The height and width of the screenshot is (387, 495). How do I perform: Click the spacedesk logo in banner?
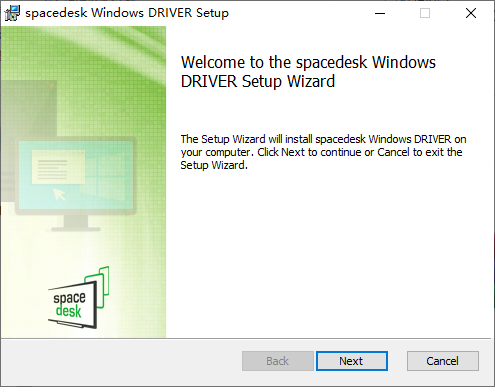pyautogui.click(x=79, y=297)
